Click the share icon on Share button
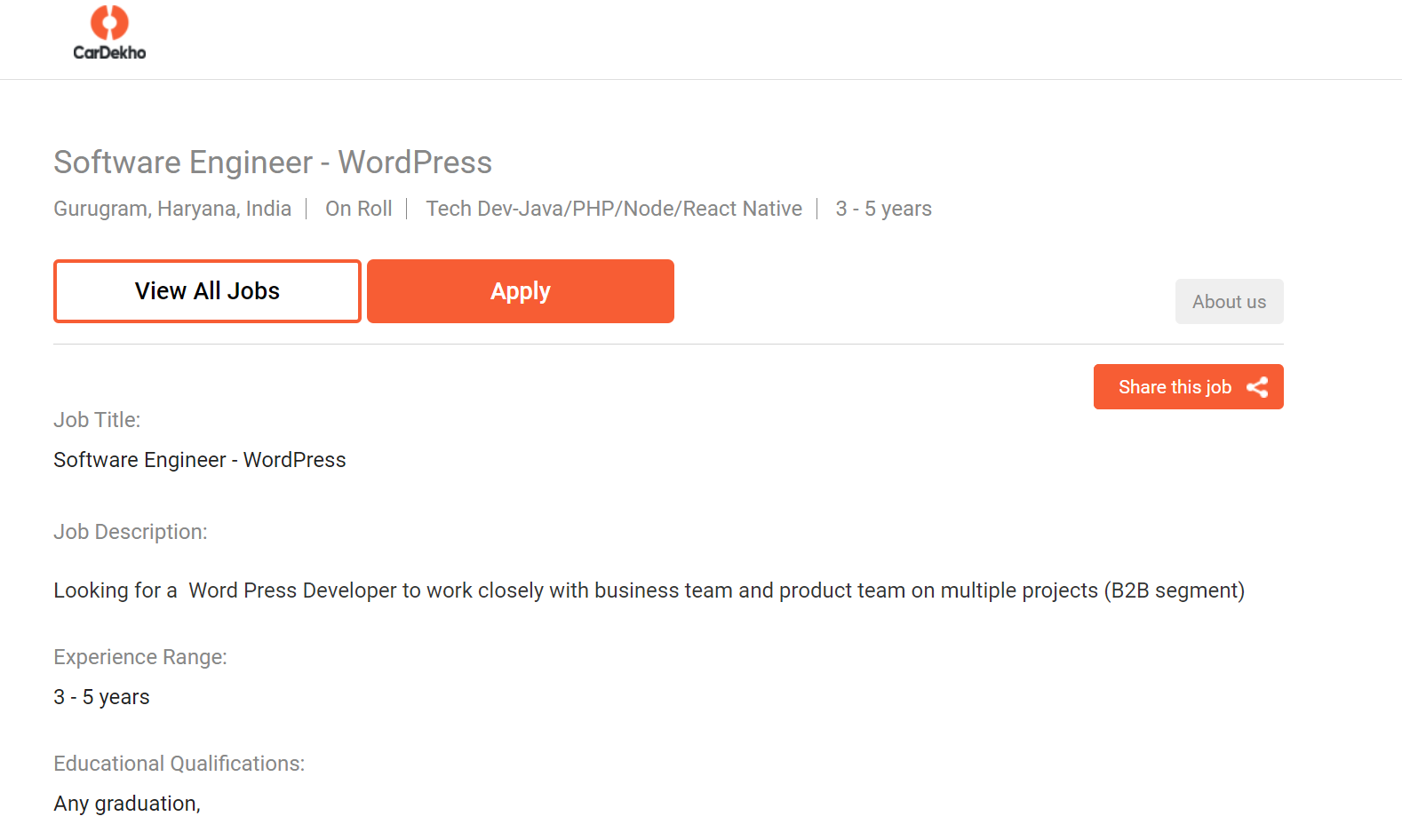Image resolution: width=1402 pixels, height=840 pixels. coord(1257,387)
